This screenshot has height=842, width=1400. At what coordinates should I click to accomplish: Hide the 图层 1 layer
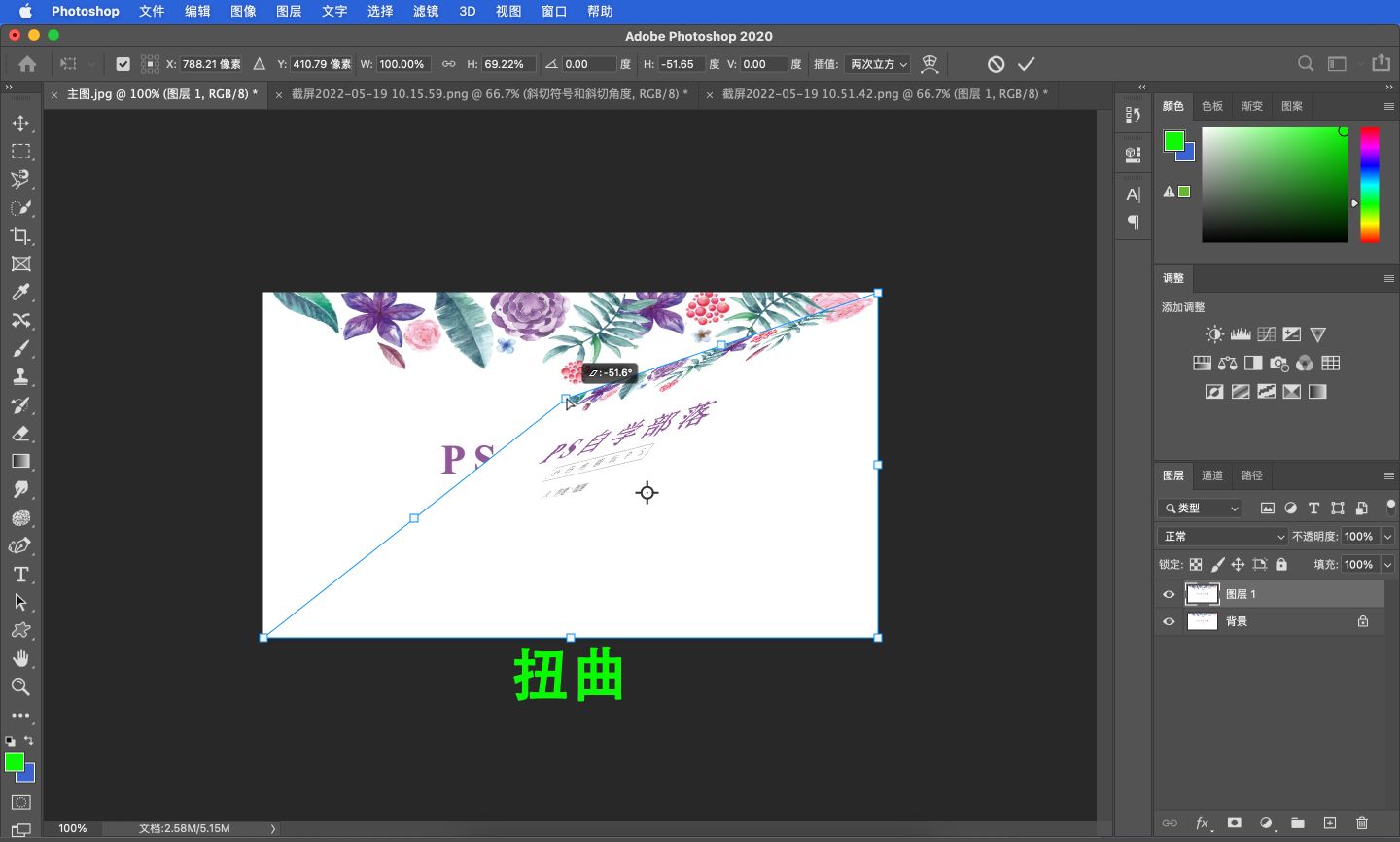coord(1169,594)
